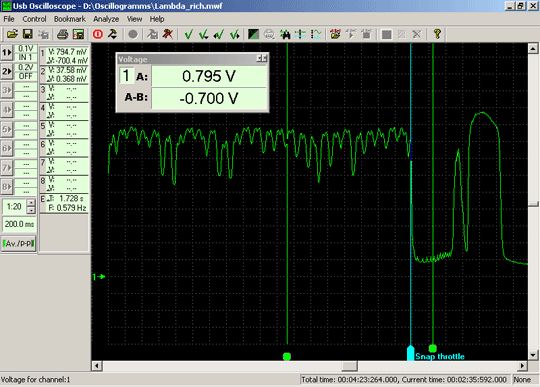Open the 200.0 ms timebase field
Viewport: 540px width, 387px height.
[19, 224]
